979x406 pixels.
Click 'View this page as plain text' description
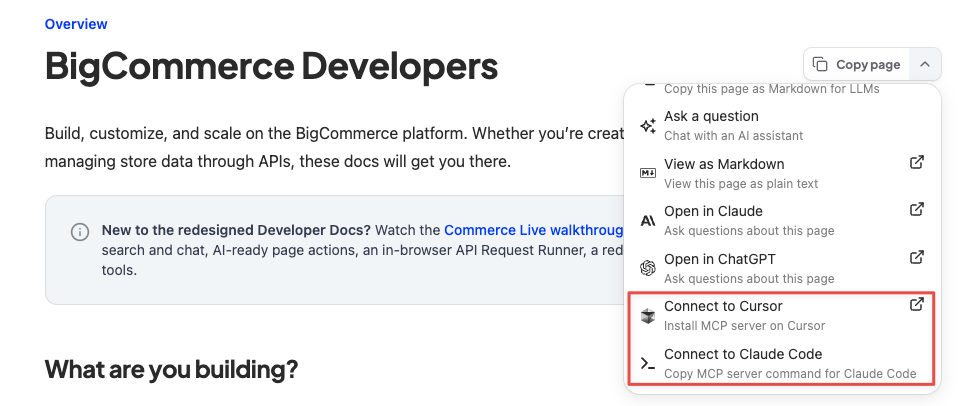741,184
